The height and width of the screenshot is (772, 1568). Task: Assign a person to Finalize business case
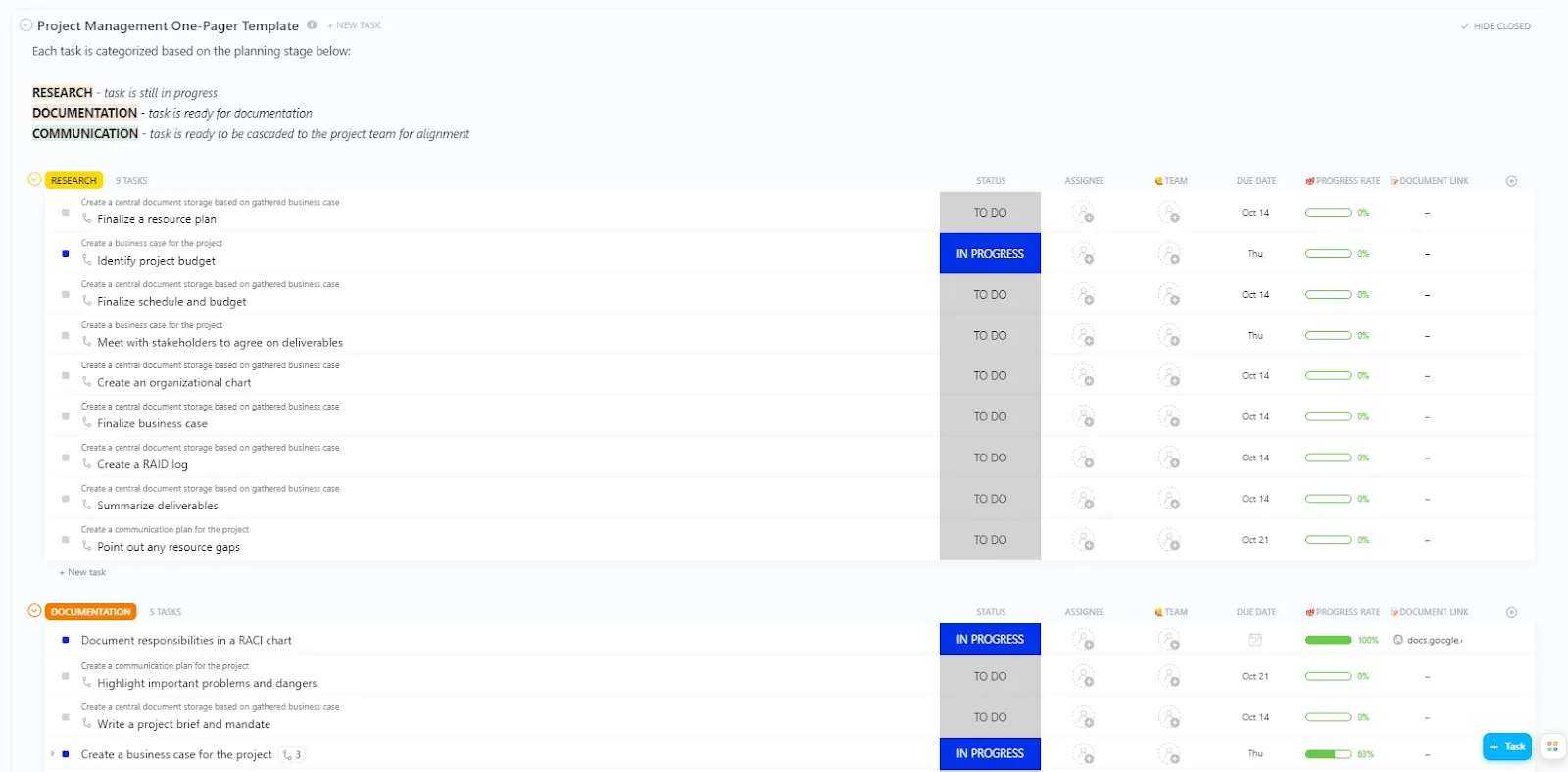coord(1083,416)
